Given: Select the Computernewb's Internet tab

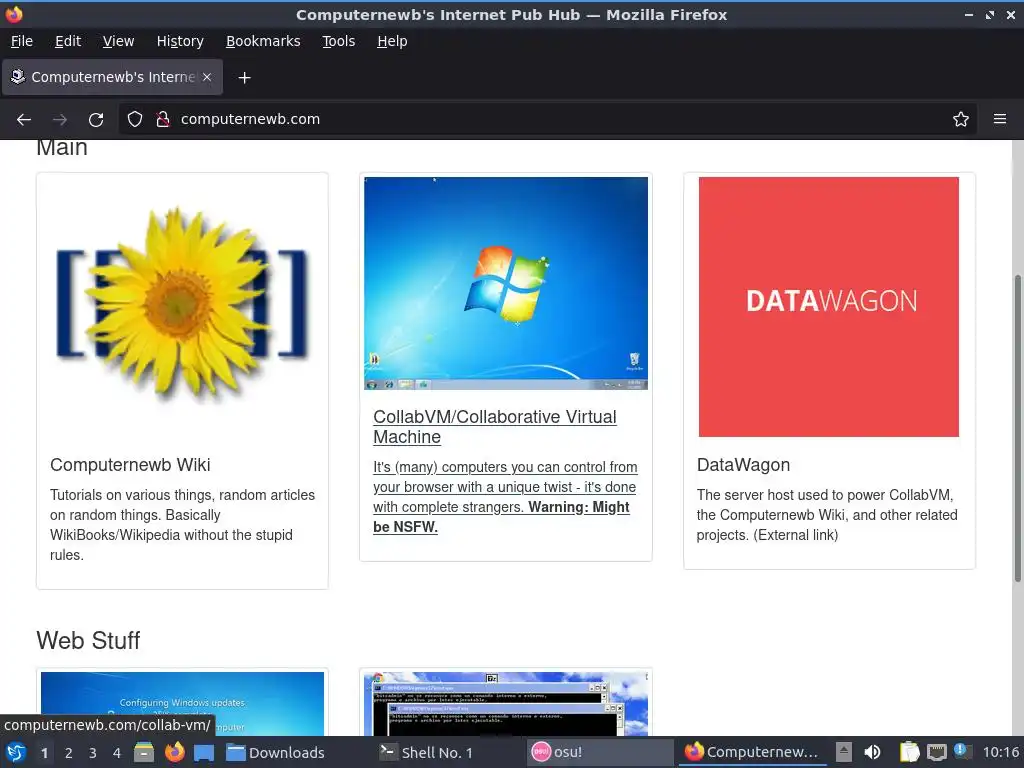Looking at the screenshot, I should pos(112,77).
